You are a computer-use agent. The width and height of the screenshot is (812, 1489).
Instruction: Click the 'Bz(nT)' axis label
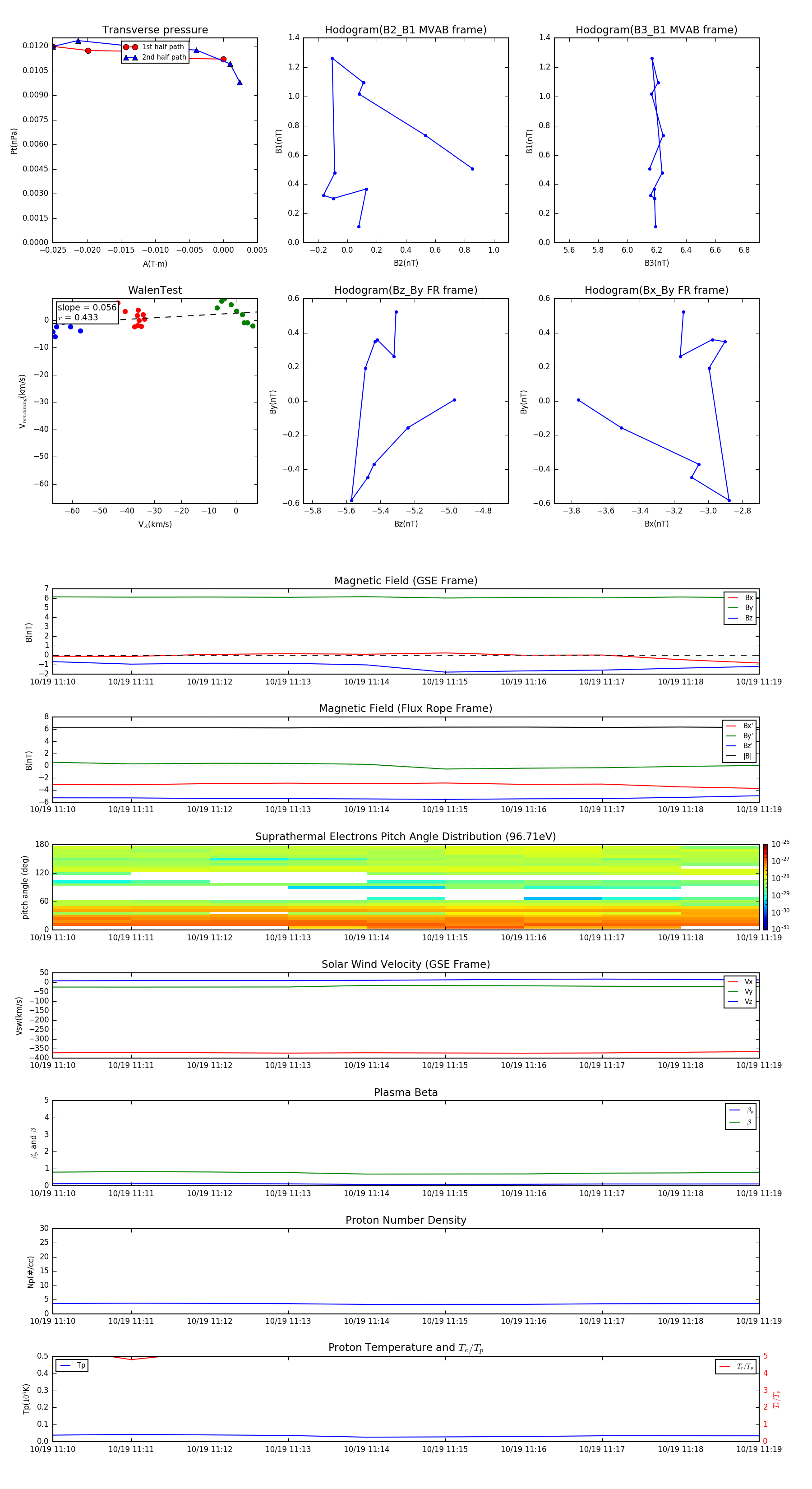(x=406, y=524)
